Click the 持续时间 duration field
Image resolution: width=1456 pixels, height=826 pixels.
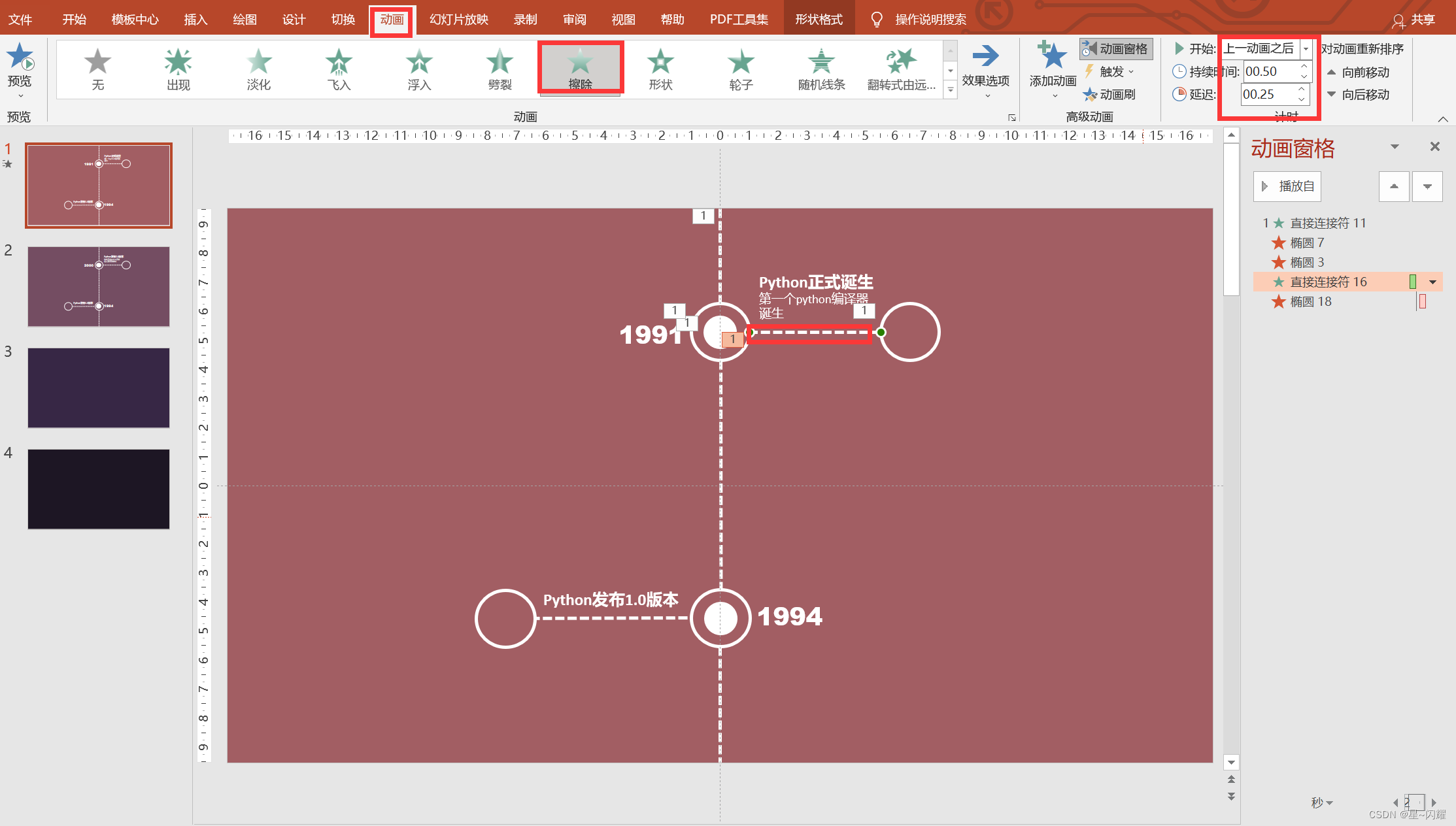tap(1270, 71)
